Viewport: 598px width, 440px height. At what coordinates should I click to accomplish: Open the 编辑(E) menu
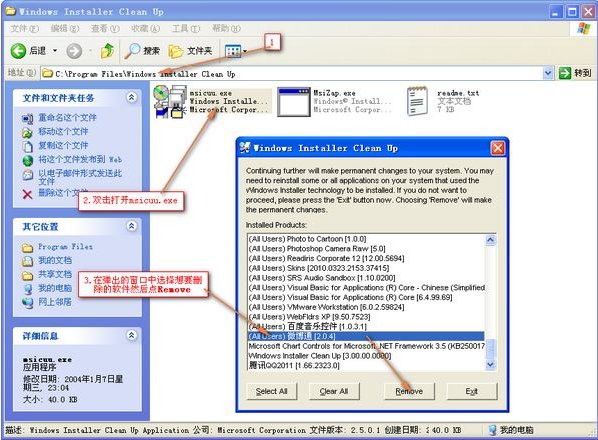(x=65, y=29)
